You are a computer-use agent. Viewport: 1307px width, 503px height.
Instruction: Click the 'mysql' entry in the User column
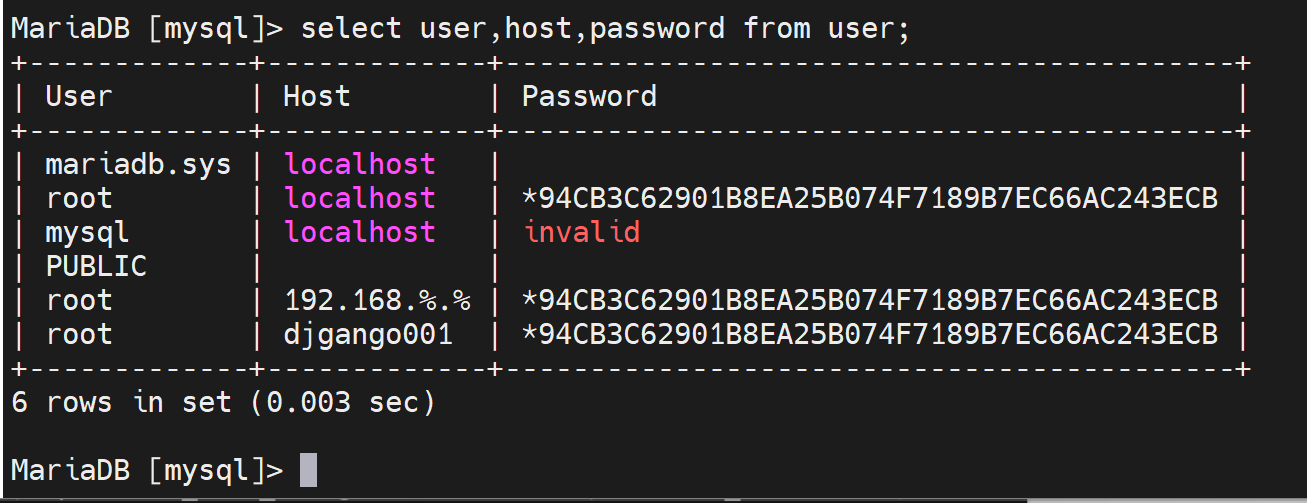pos(88,232)
